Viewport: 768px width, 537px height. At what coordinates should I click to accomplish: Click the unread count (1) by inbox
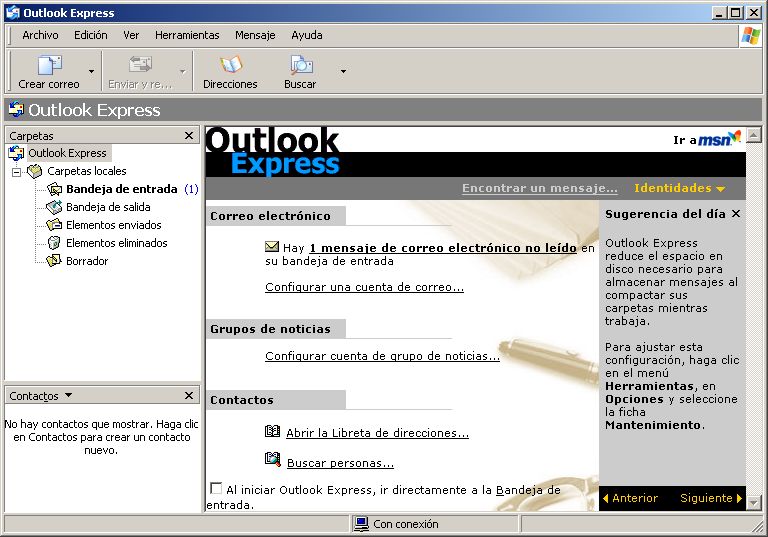click(x=192, y=189)
